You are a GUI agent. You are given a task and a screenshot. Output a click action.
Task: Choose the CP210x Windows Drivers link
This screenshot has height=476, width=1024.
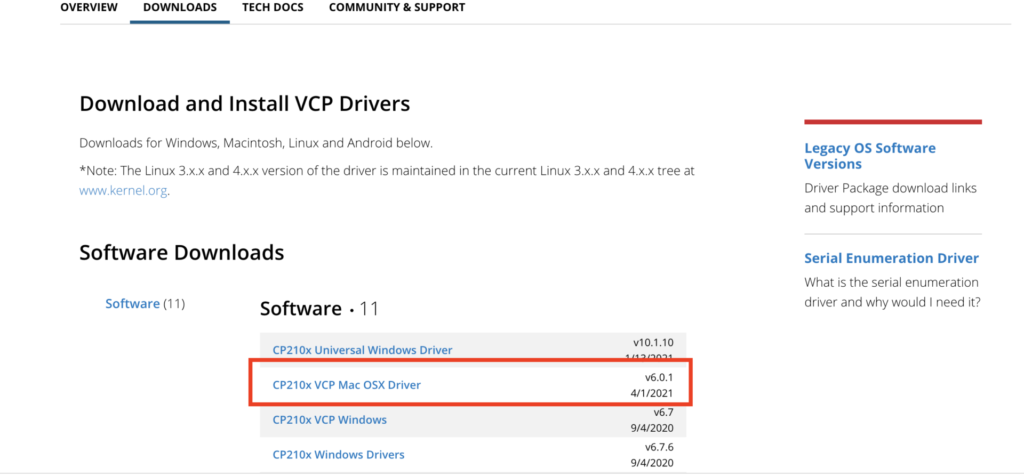point(338,455)
